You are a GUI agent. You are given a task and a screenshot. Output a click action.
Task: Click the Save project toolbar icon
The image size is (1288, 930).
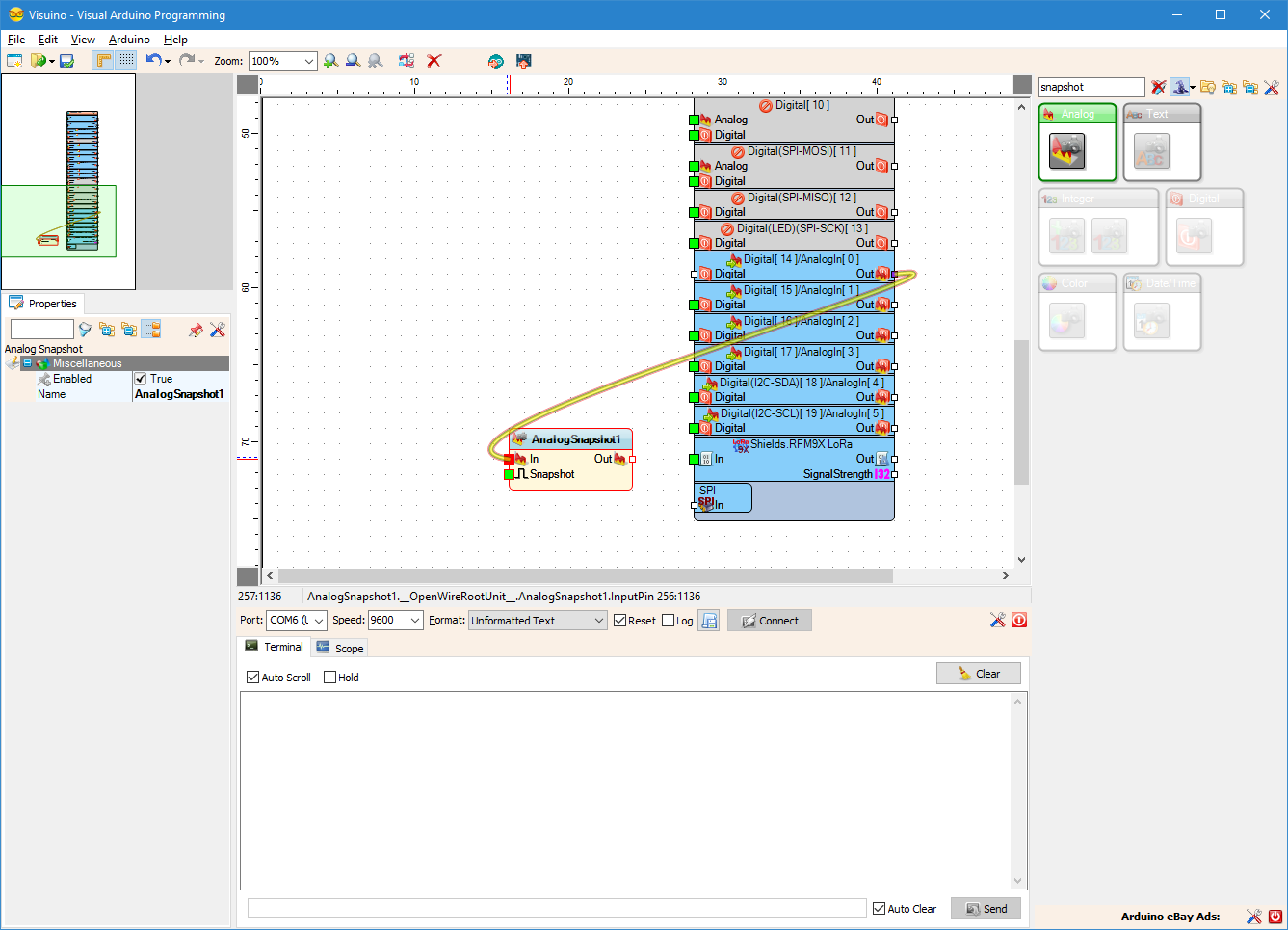click(x=66, y=61)
